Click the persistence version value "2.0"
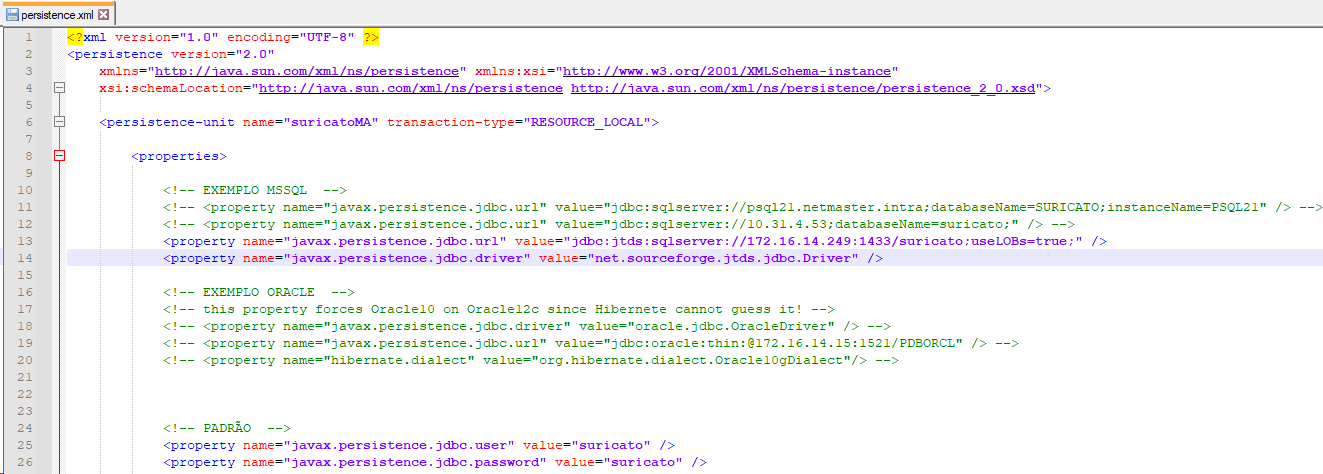Image resolution: width=1323 pixels, height=474 pixels. point(255,54)
